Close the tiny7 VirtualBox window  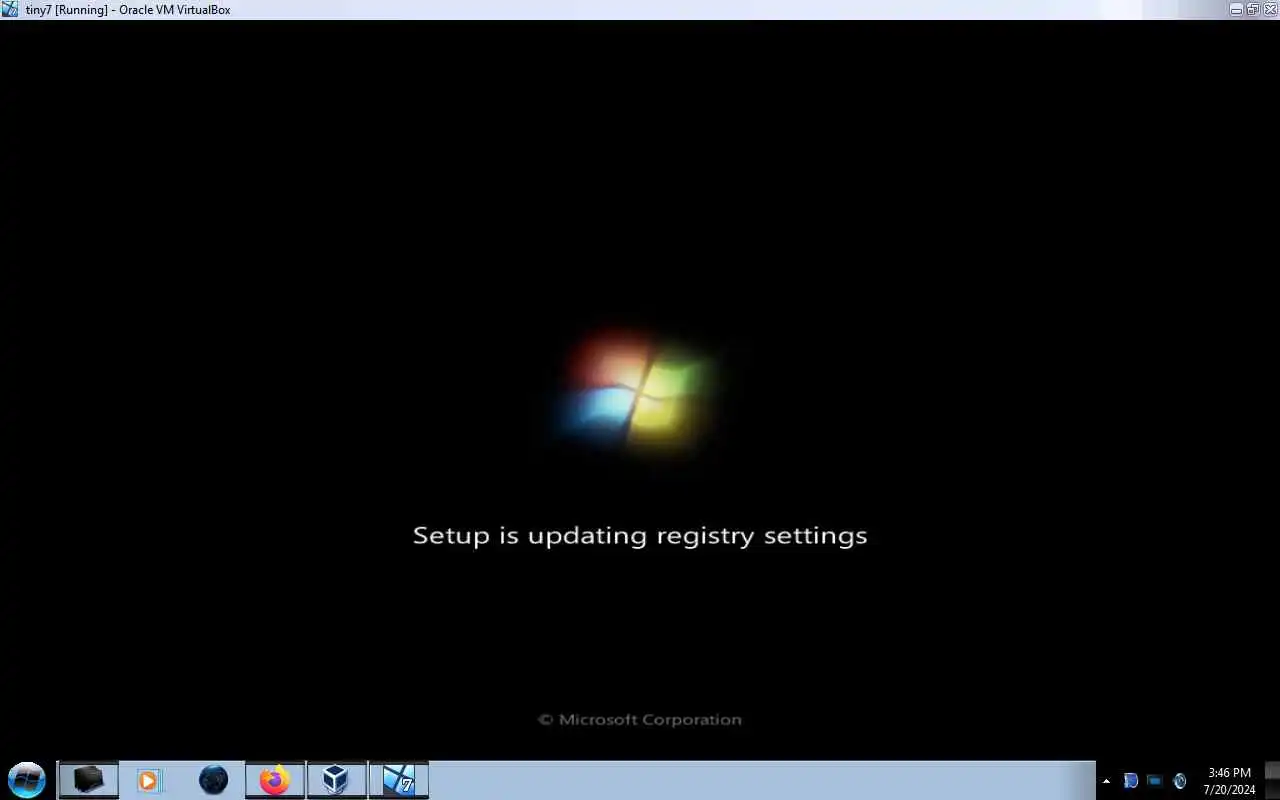(1268, 9)
